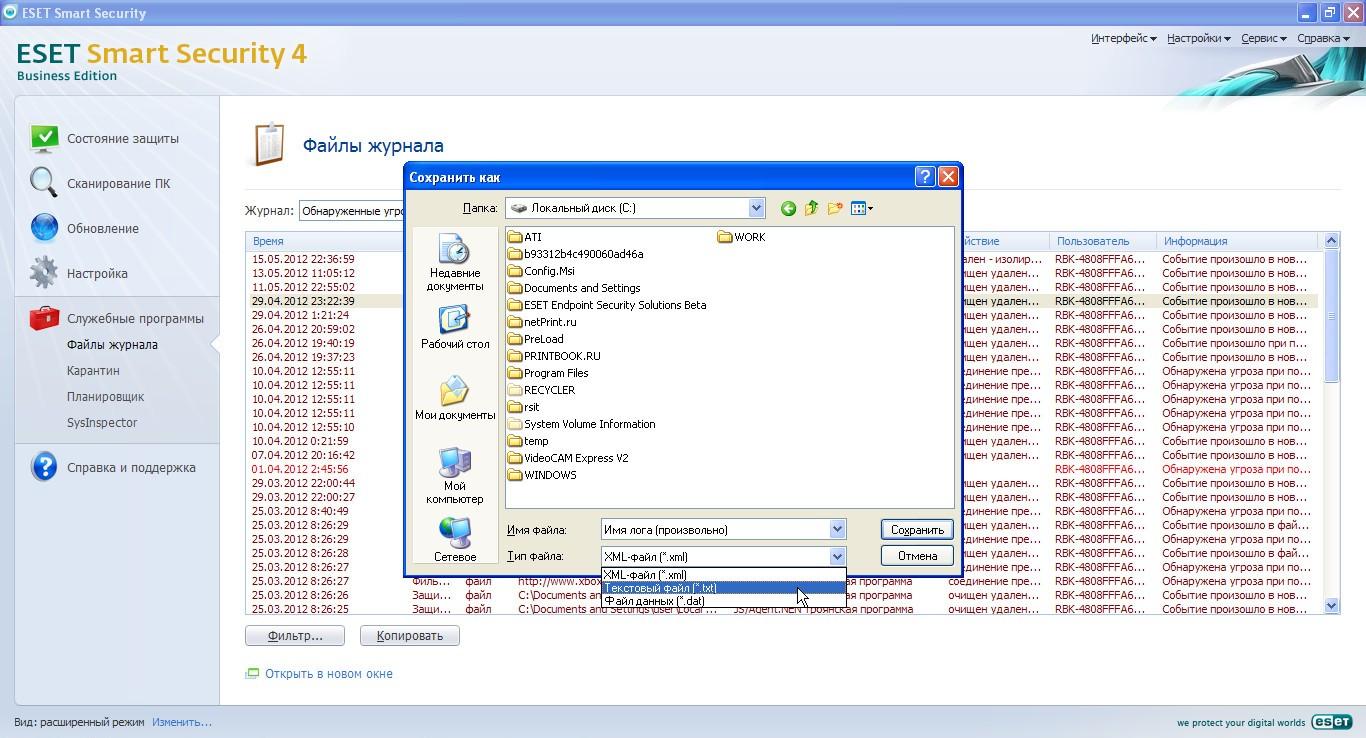Sort log by the Время column header

click(326, 241)
